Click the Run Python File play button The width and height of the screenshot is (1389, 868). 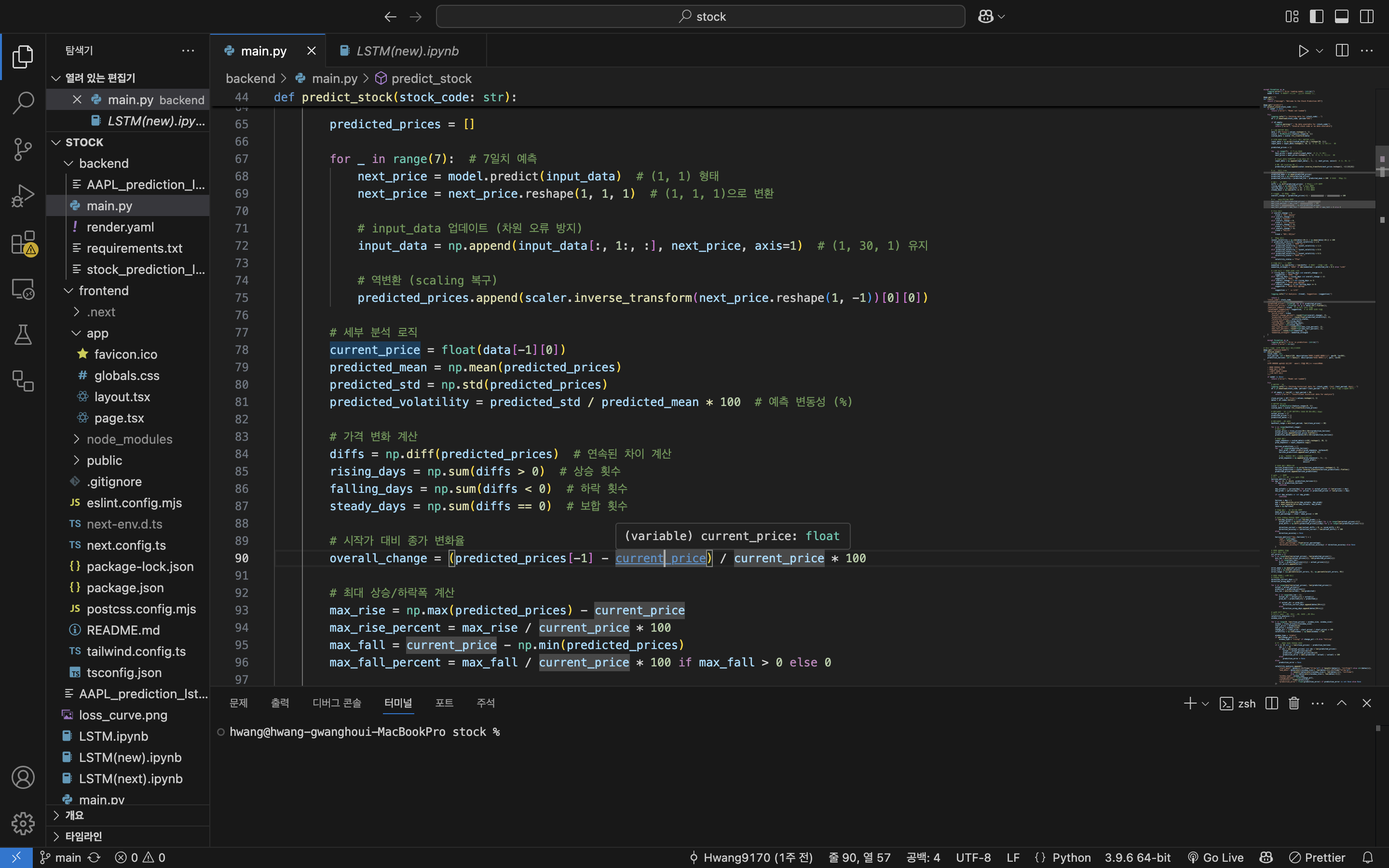(x=1303, y=51)
